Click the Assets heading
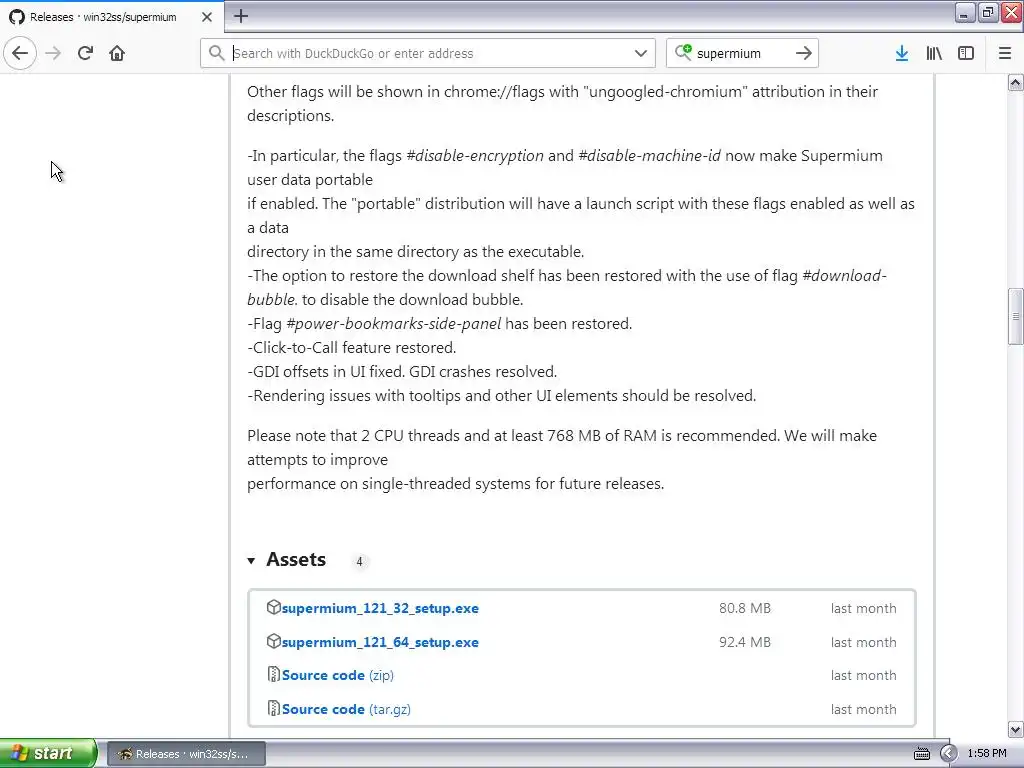 [296, 560]
